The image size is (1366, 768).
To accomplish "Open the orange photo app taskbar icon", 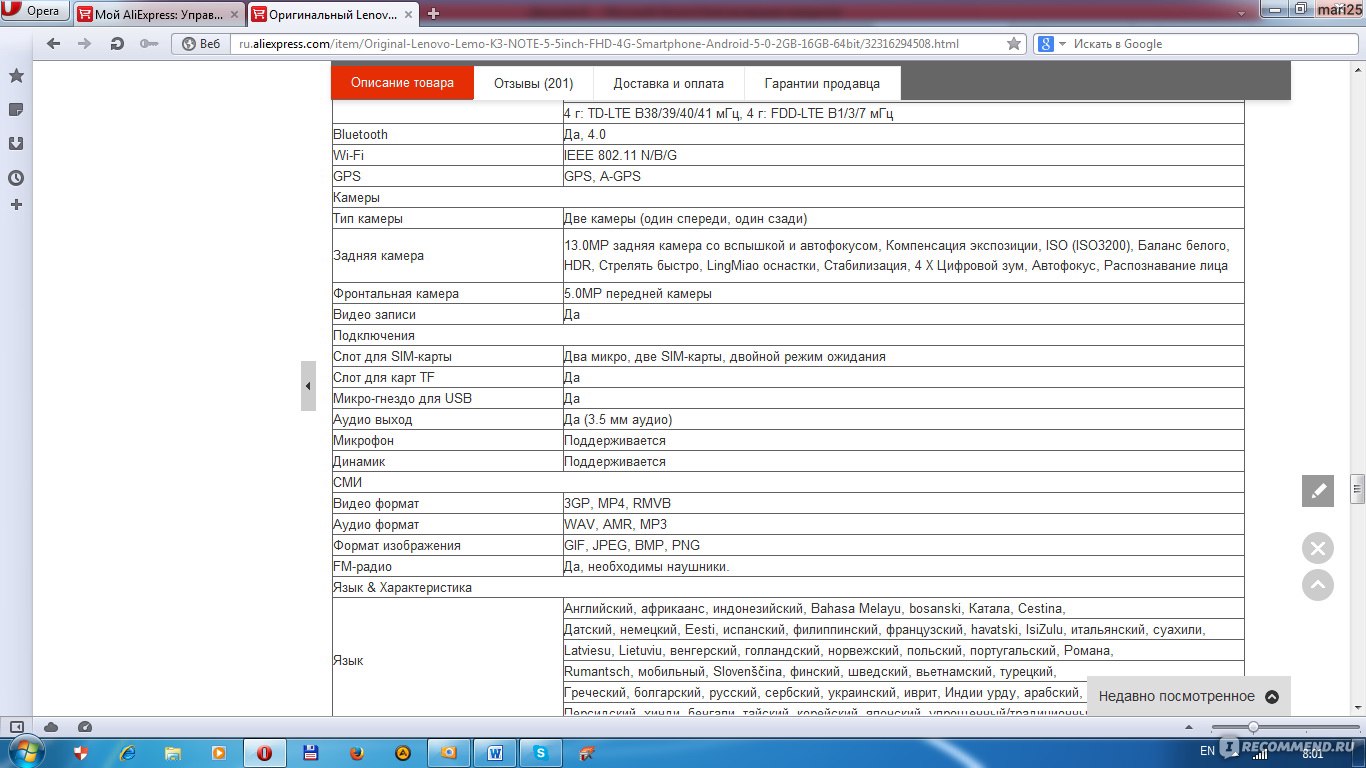I will pos(449,753).
